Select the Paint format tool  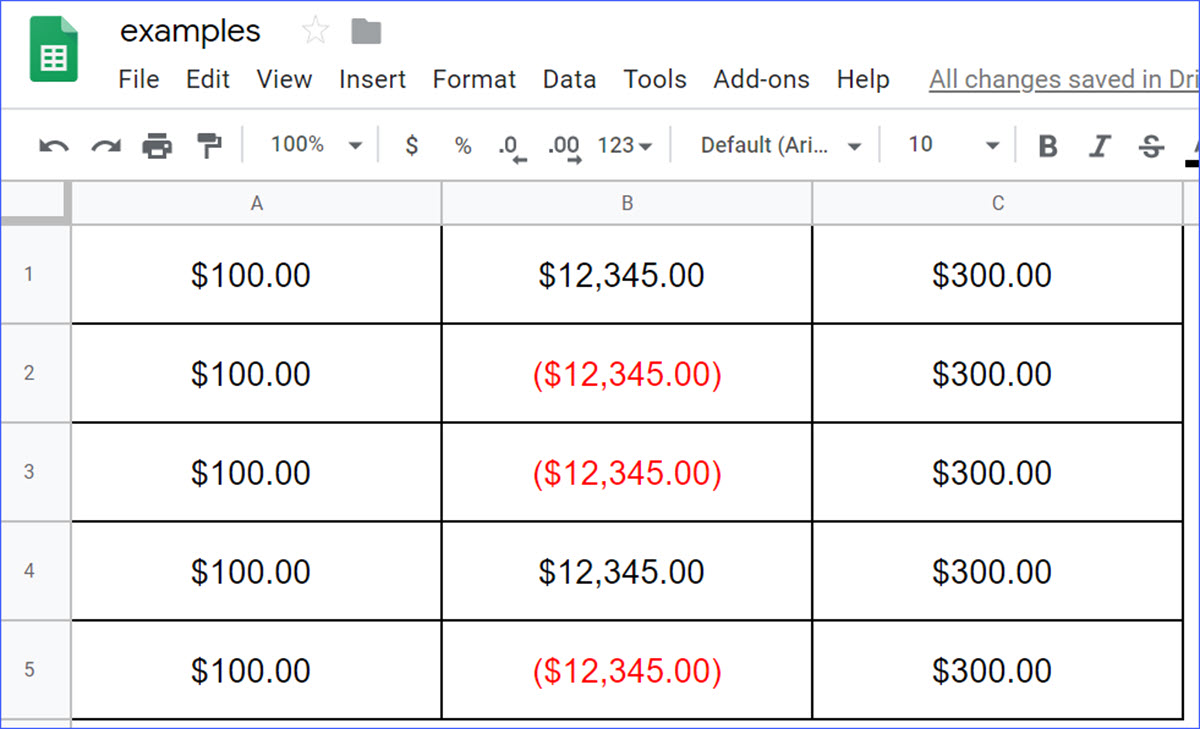click(x=210, y=144)
